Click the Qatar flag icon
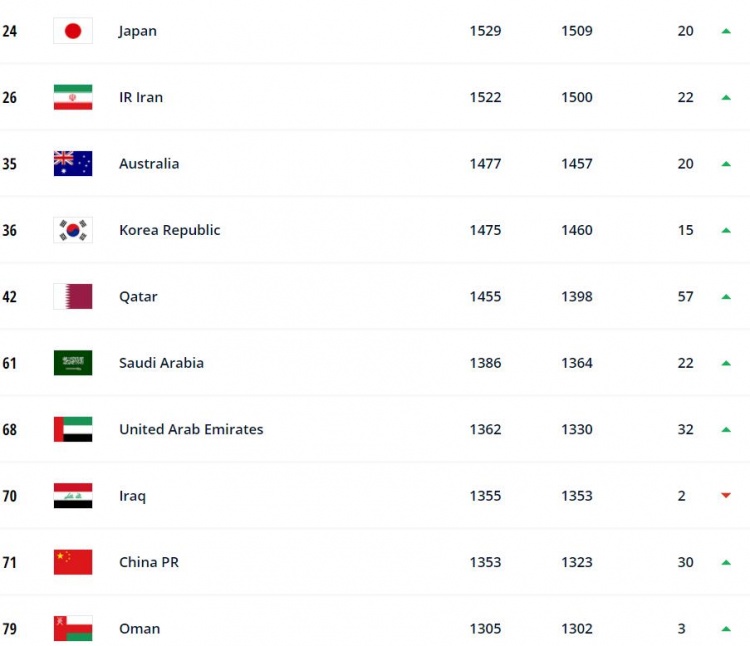The image size is (750, 646). [73, 296]
